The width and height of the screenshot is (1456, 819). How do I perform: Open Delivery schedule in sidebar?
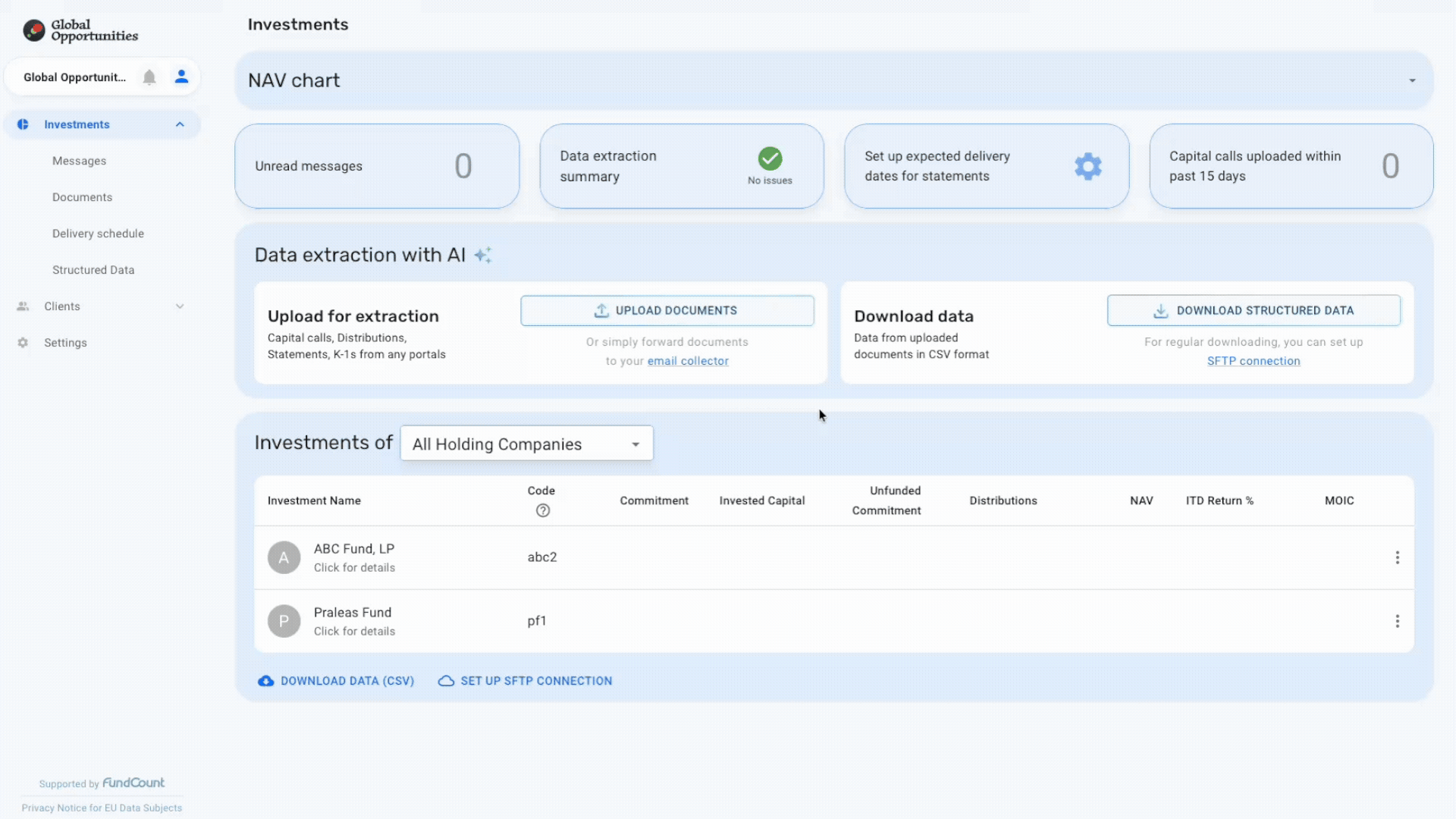(x=98, y=234)
